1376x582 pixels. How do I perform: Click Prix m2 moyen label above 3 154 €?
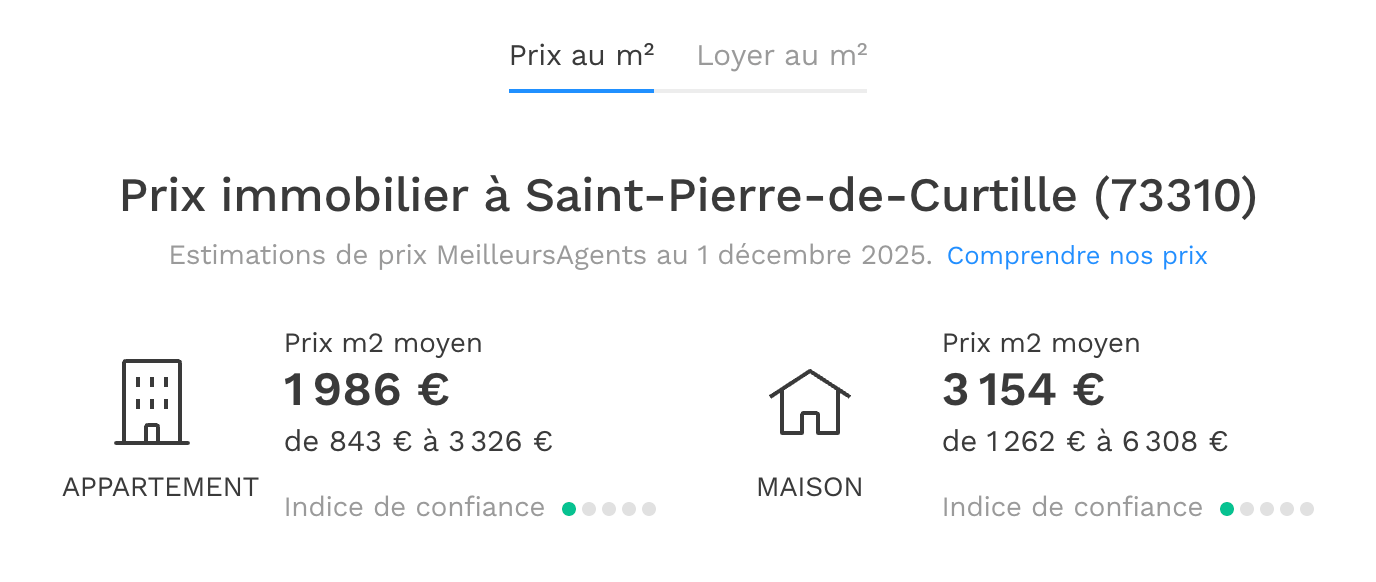point(1041,344)
